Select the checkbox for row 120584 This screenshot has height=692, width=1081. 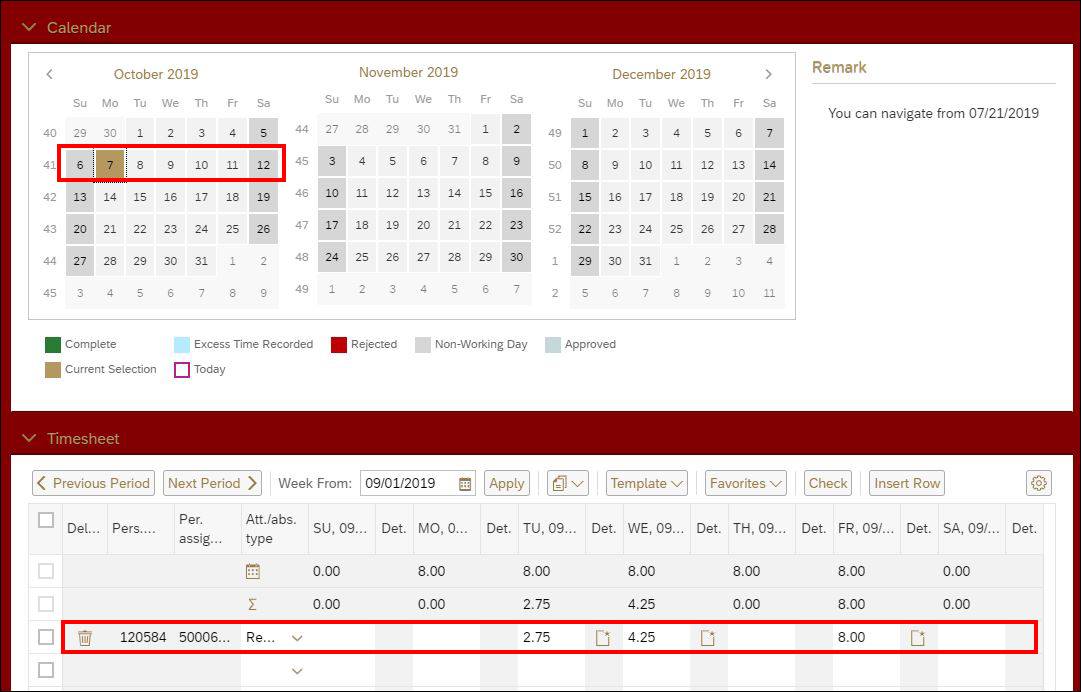[x=46, y=637]
